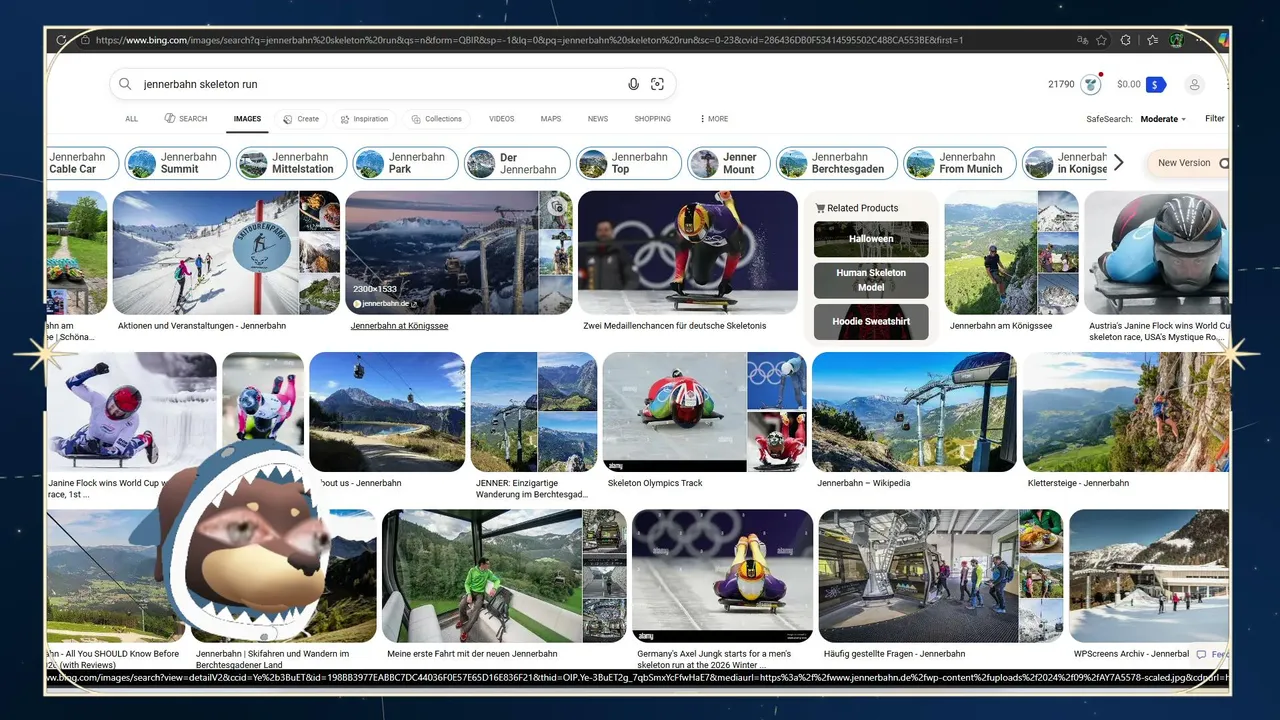Select the Jenner Mount chip
The image size is (1280, 720).
(728, 163)
